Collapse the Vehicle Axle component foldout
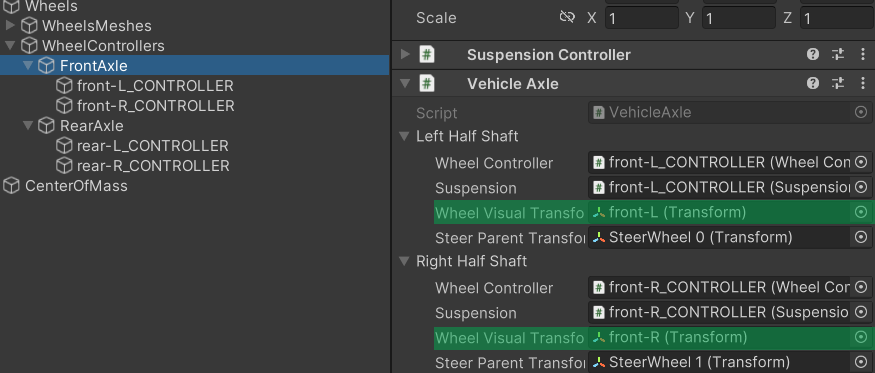The image size is (875, 373). [x=406, y=84]
